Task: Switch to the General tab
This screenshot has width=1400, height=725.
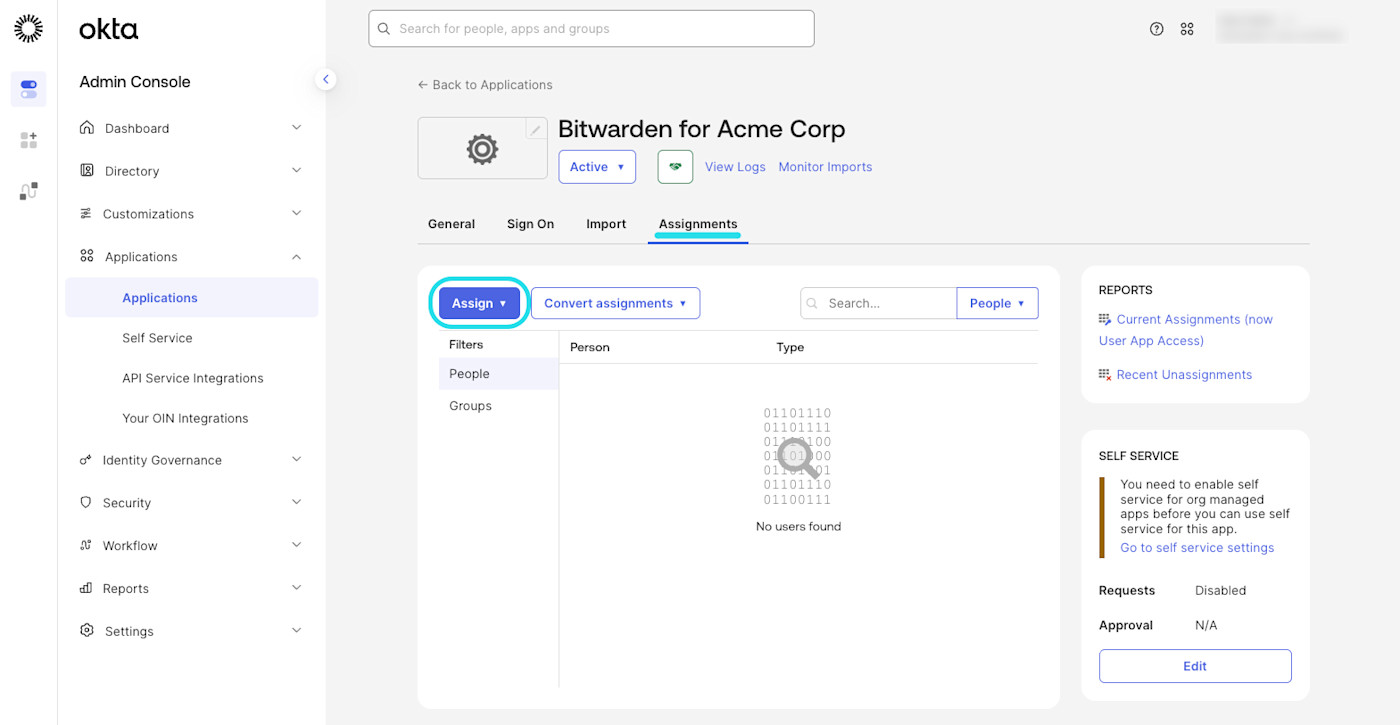Action: 451,224
